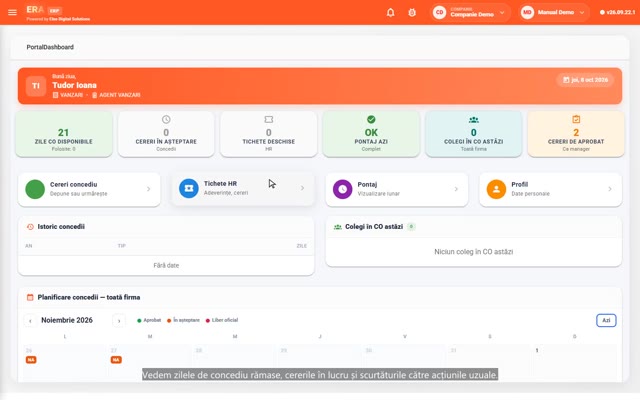This screenshot has height=400, width=640.
Task: Click the CO company avatar
Action: pos(440,12)
